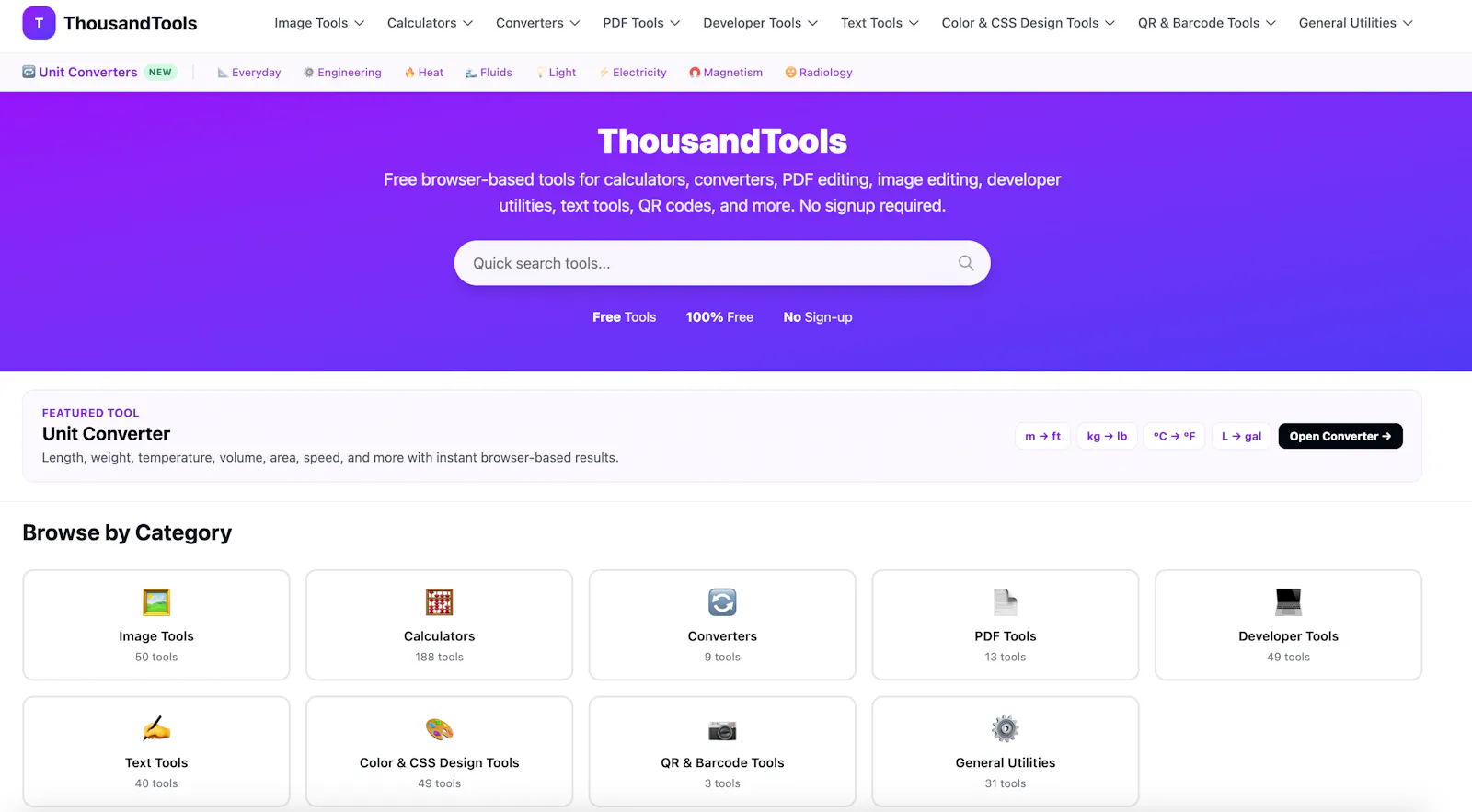Screen dimensions: 1472x812
Task: Open the QR & Barcode camera icon
Action: pos(722,729)
